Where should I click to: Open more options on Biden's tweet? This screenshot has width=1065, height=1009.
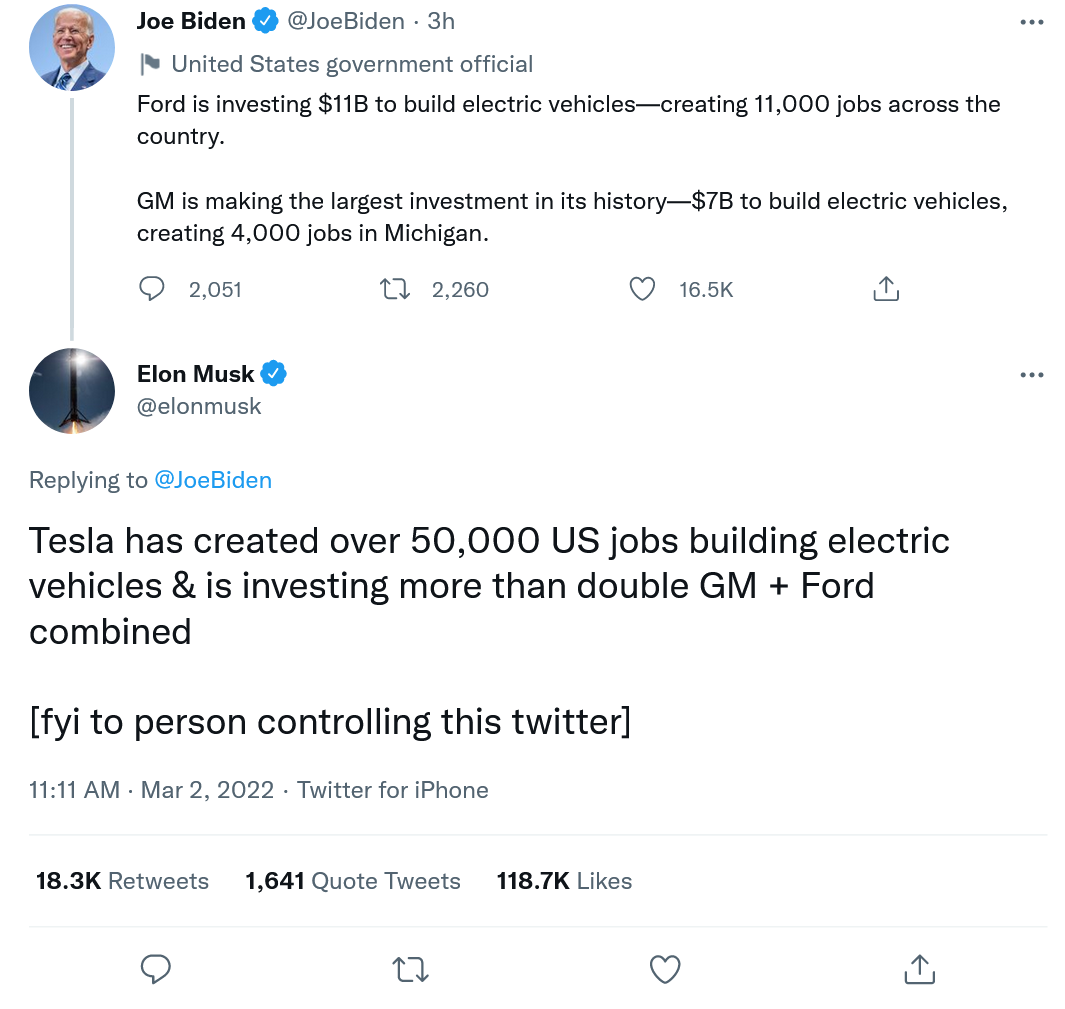click(1031, 22)
